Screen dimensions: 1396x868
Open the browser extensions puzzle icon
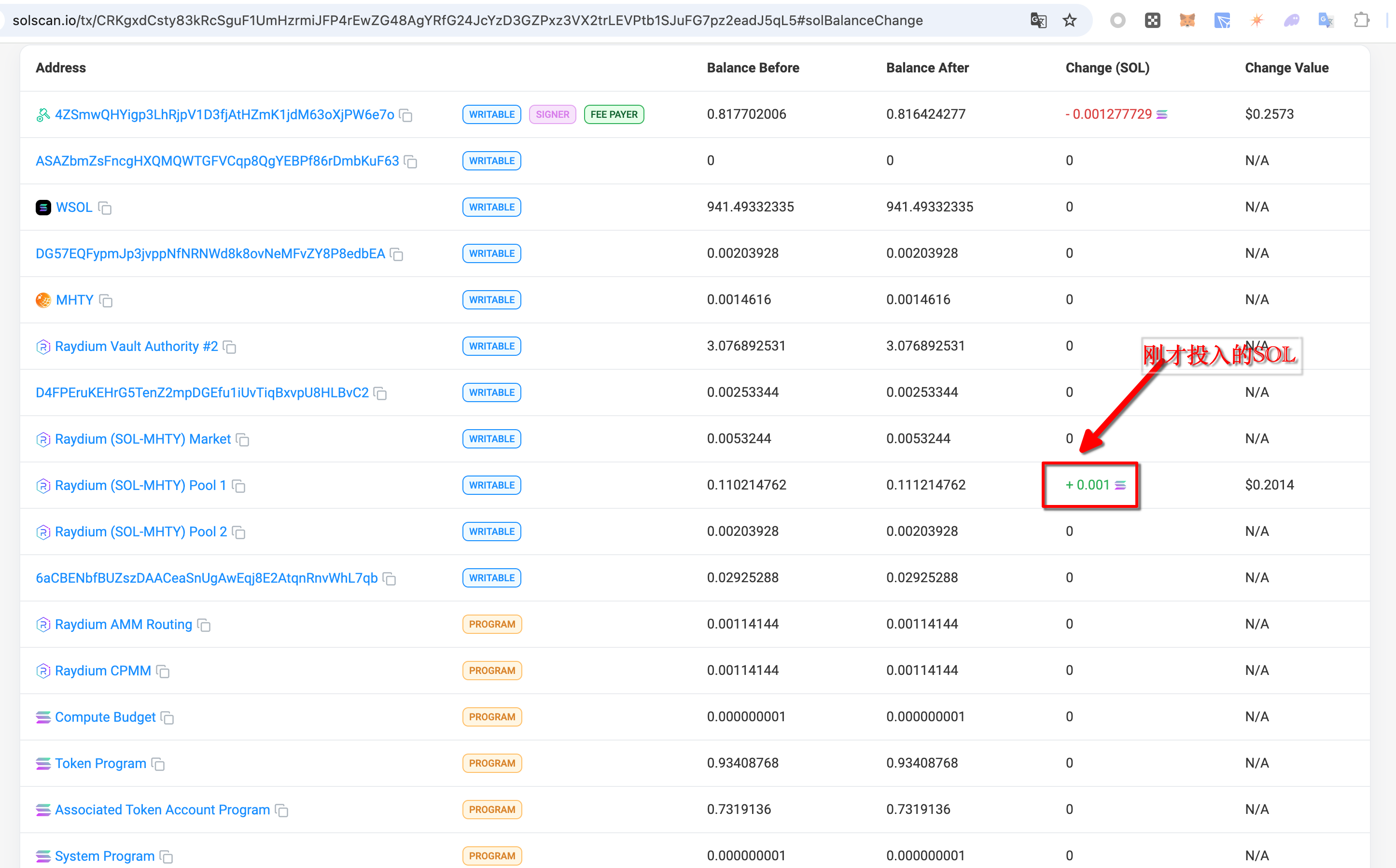[x=1361, y=21]
